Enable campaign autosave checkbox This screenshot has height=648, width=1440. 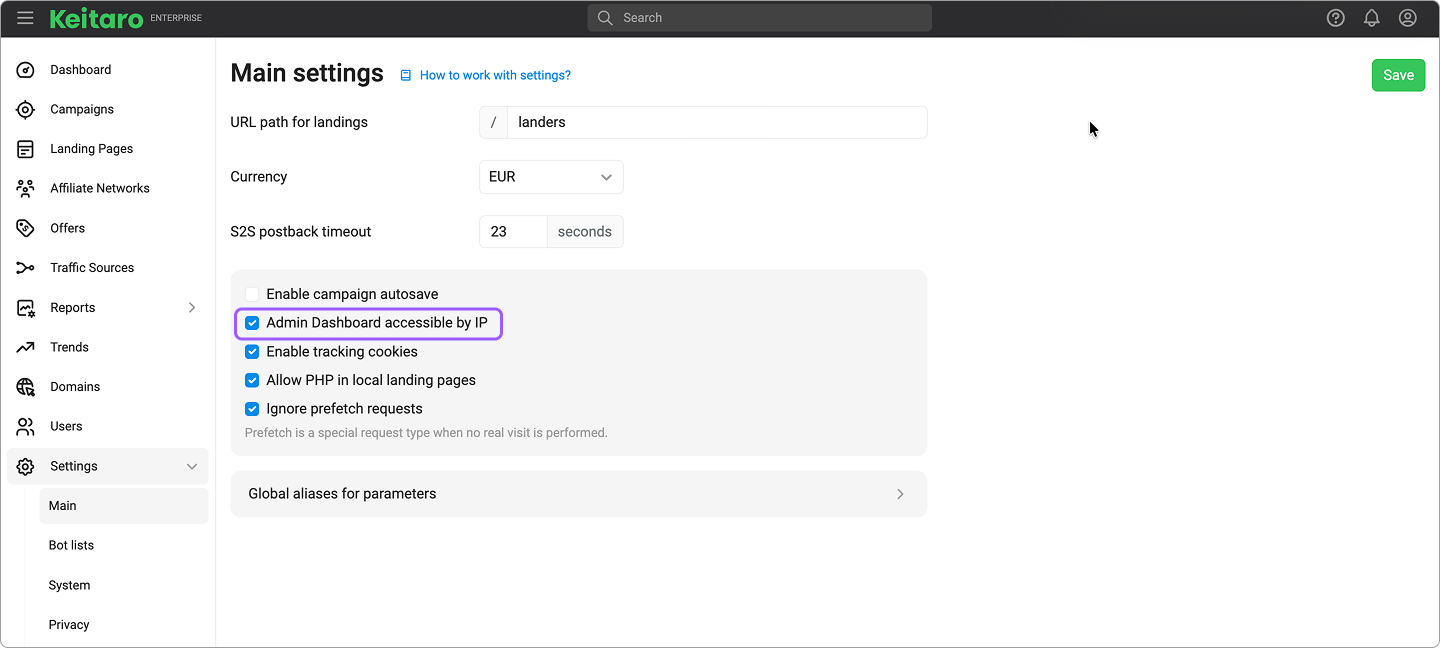pos(252,294)
